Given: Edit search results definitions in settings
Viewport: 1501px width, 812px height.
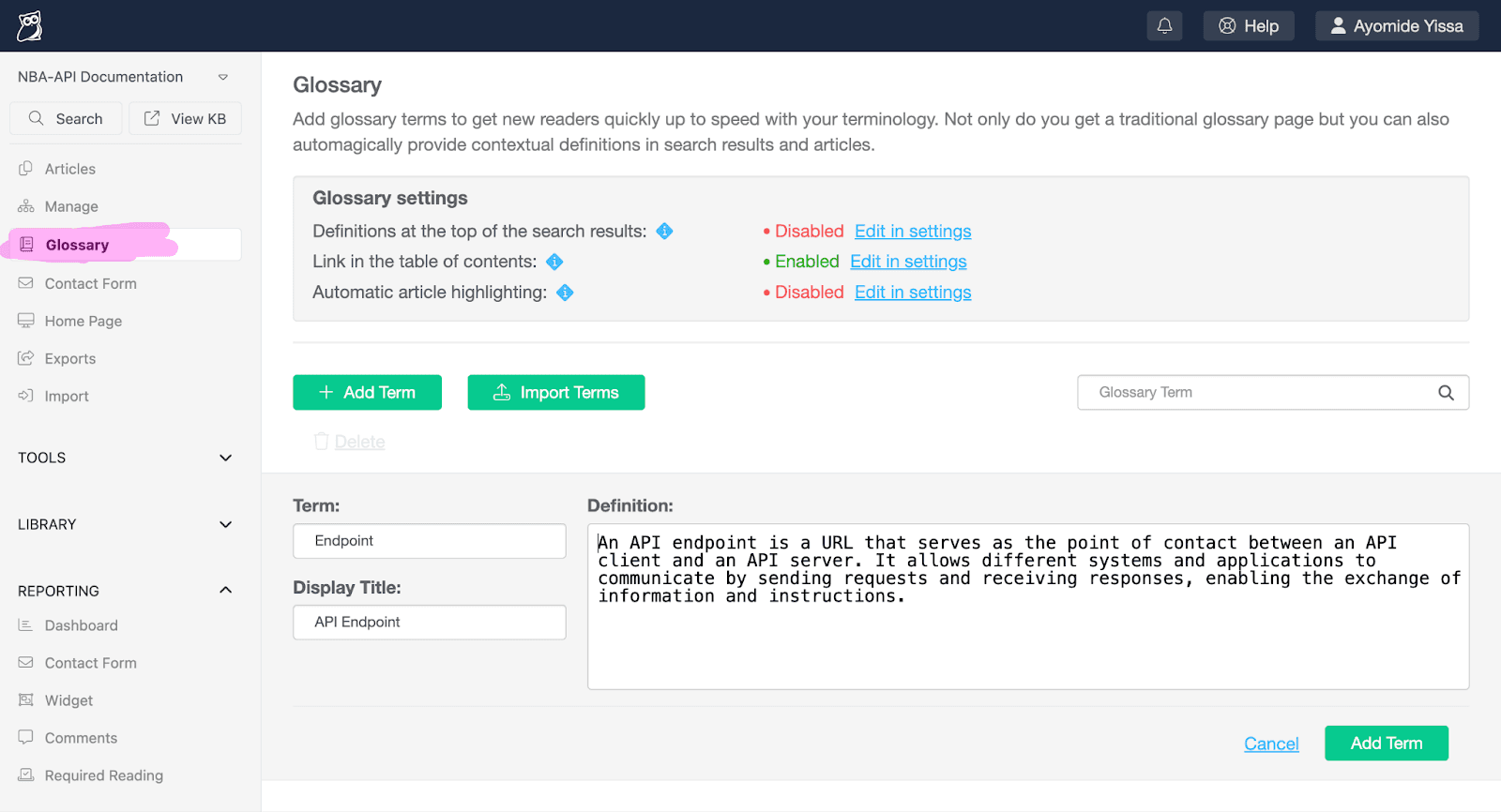Looking at the screenshot, I should (913, 231).
